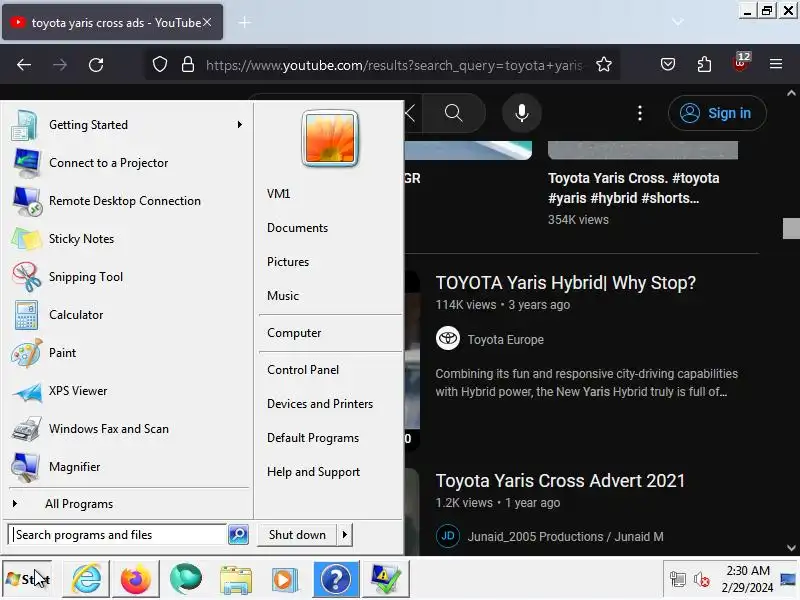This screenshot has height=600, width=800.
Task: Click the YouTube URL address bar
Action: (394, 65)
